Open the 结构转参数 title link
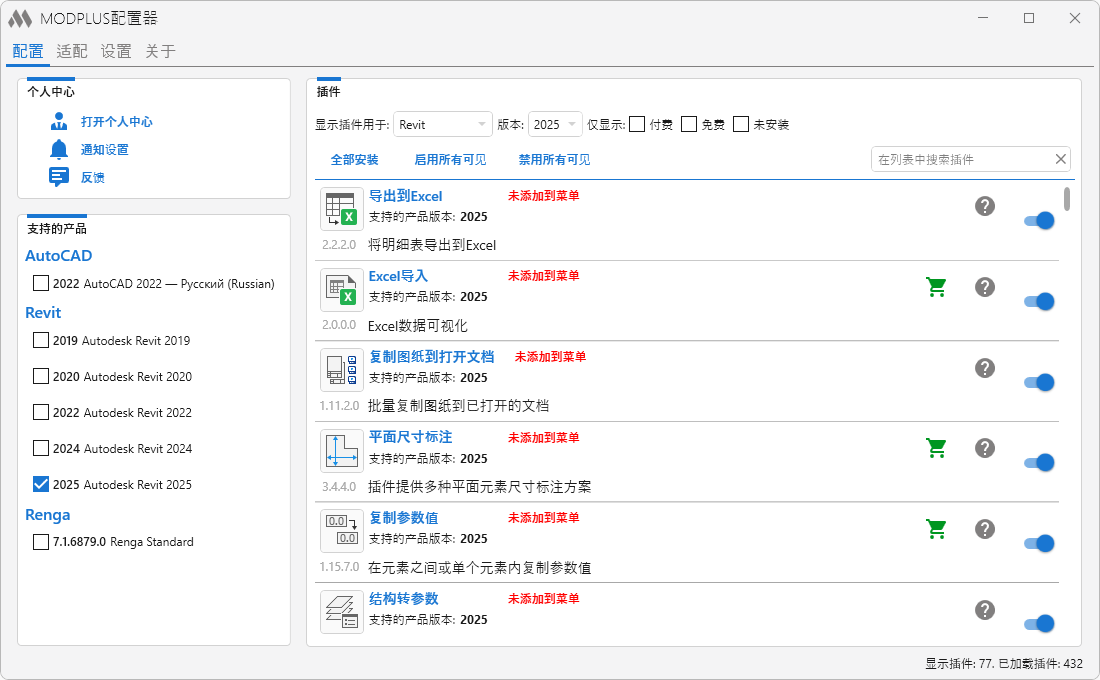The width and height of the screenshot is (1100, 680). pos(403,599)
